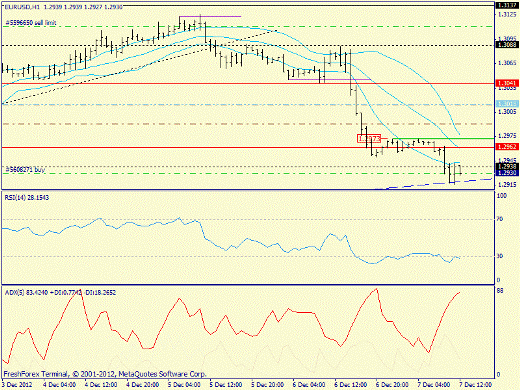
Task: Select the '#5596650 sell limit' order label
Action: [x=31, y=23]
